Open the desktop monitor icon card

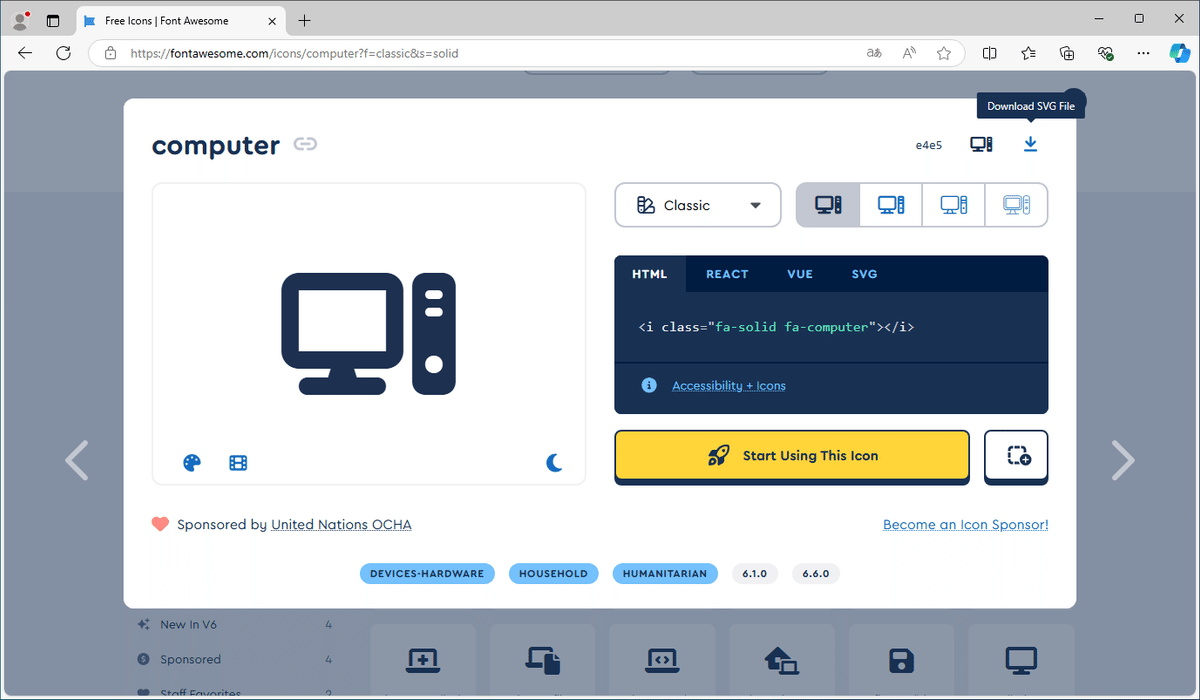(1021, 660)
